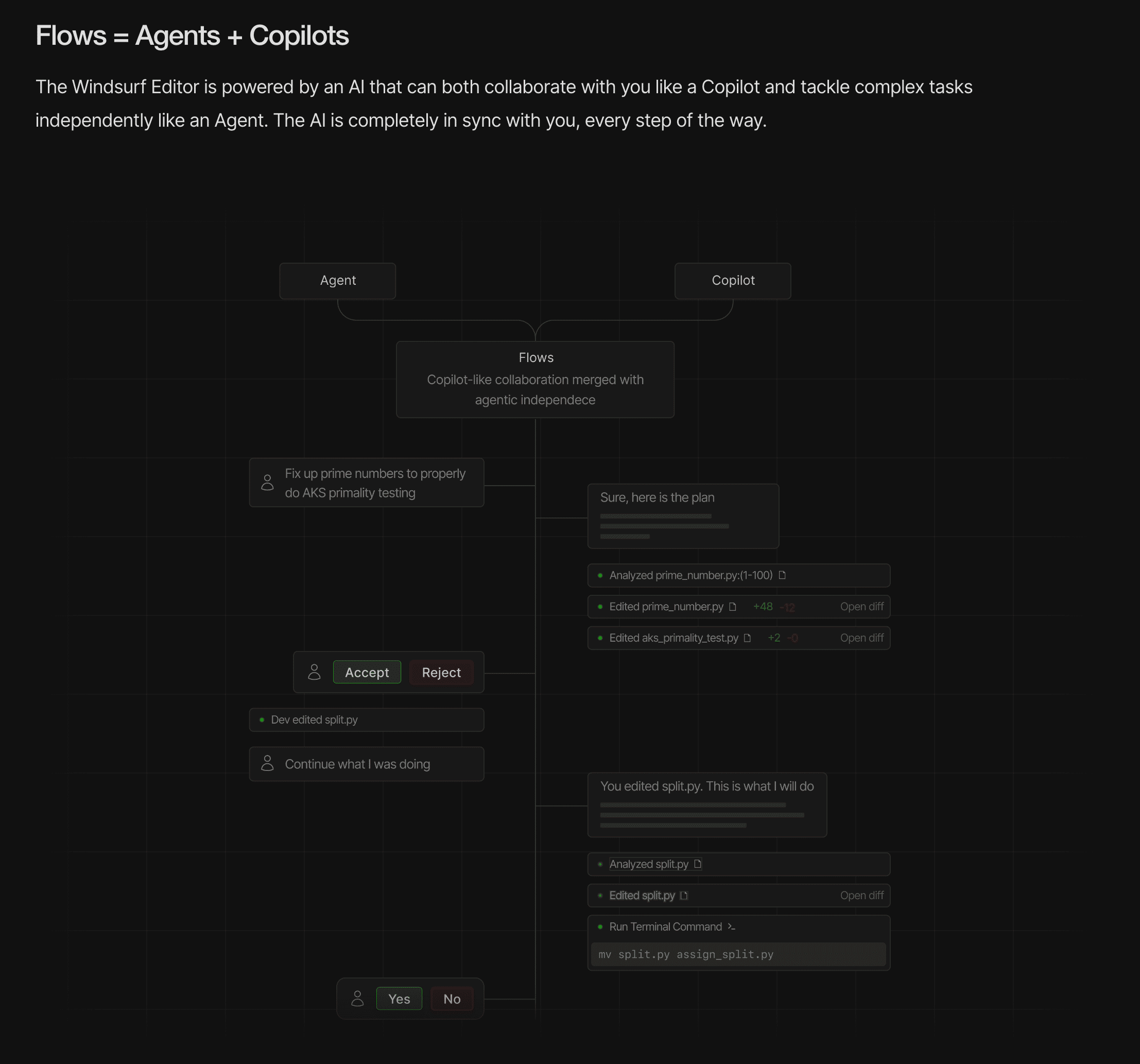Open diff for split.py
Screen dimensions: 1140x1064
click(862, 896)
